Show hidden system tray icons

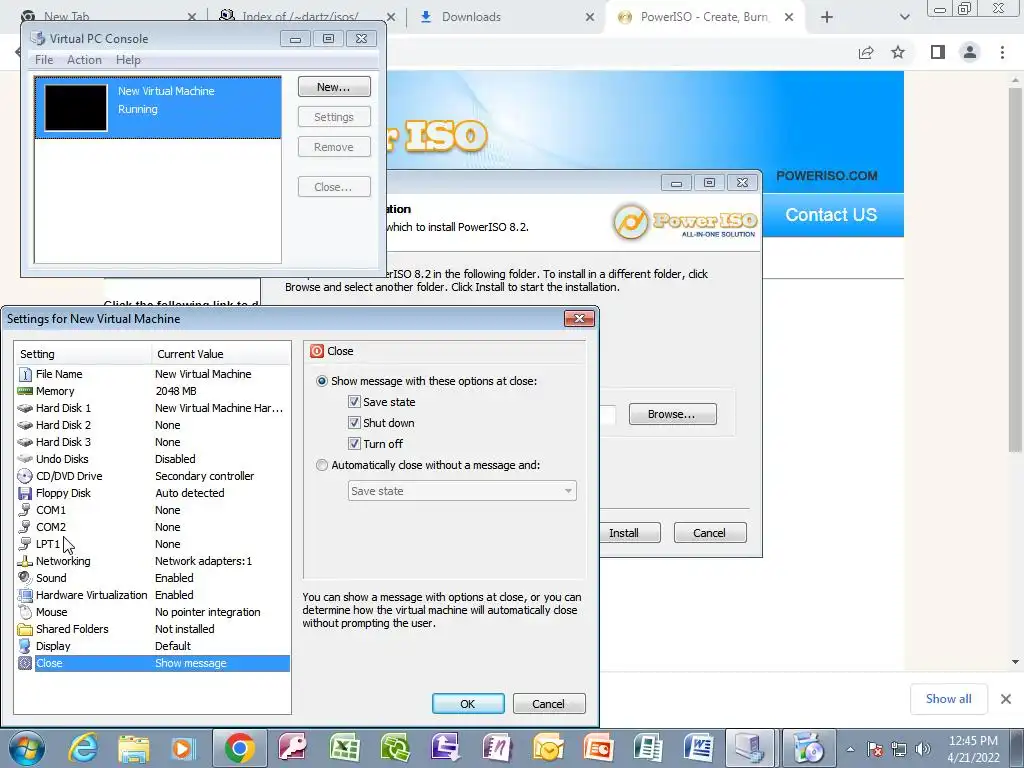pyautogui.click(x=850, y=749)
